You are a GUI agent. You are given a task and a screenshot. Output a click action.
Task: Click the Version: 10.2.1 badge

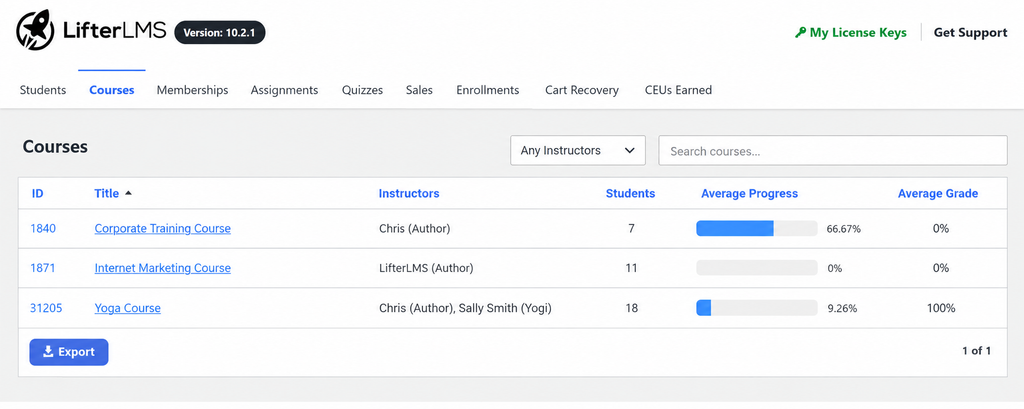220,32
